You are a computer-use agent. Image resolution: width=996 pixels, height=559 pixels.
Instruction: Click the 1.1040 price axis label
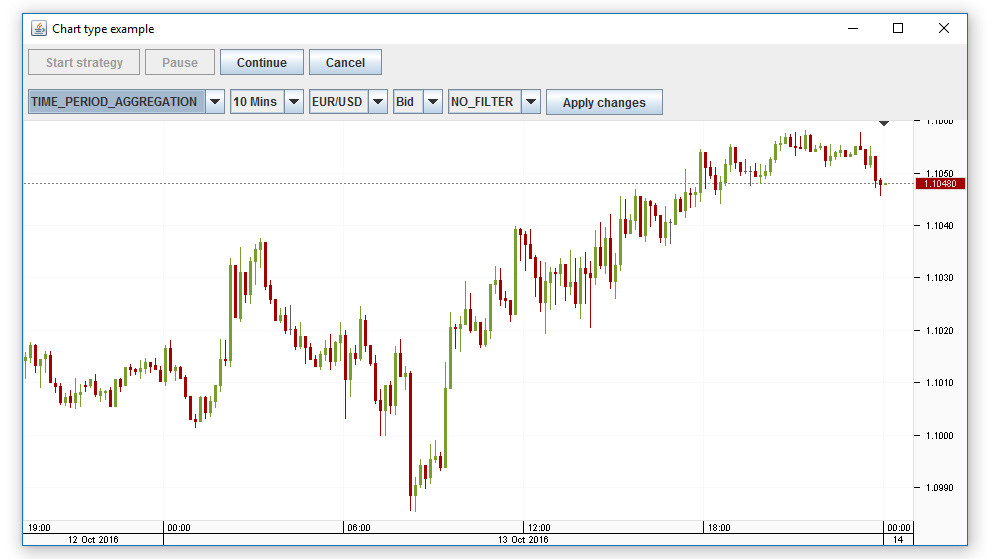pyautogui.click(x=939, y=226)
